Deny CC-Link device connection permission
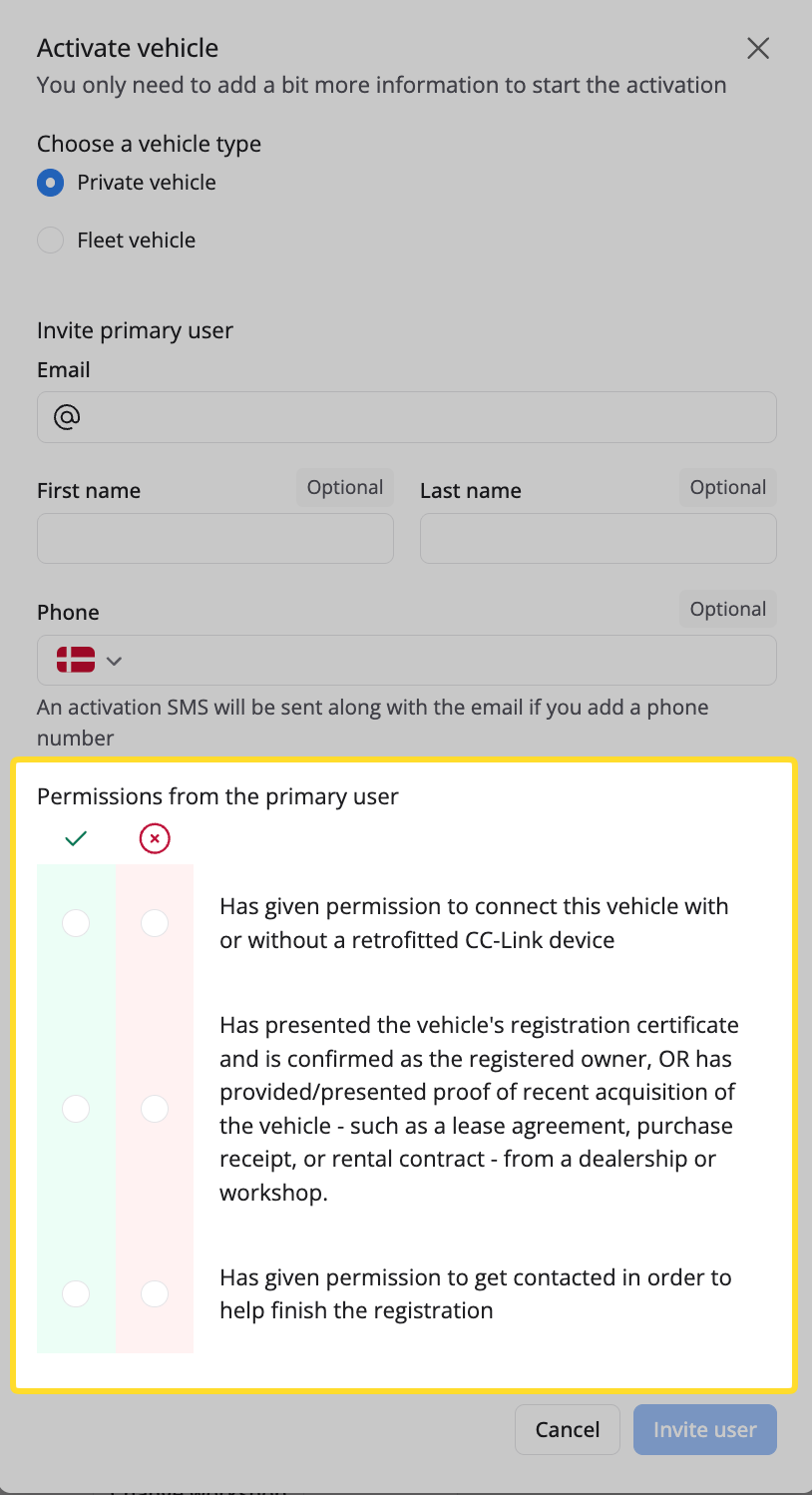Screen dimensions: 812x1495 [155, 923]
